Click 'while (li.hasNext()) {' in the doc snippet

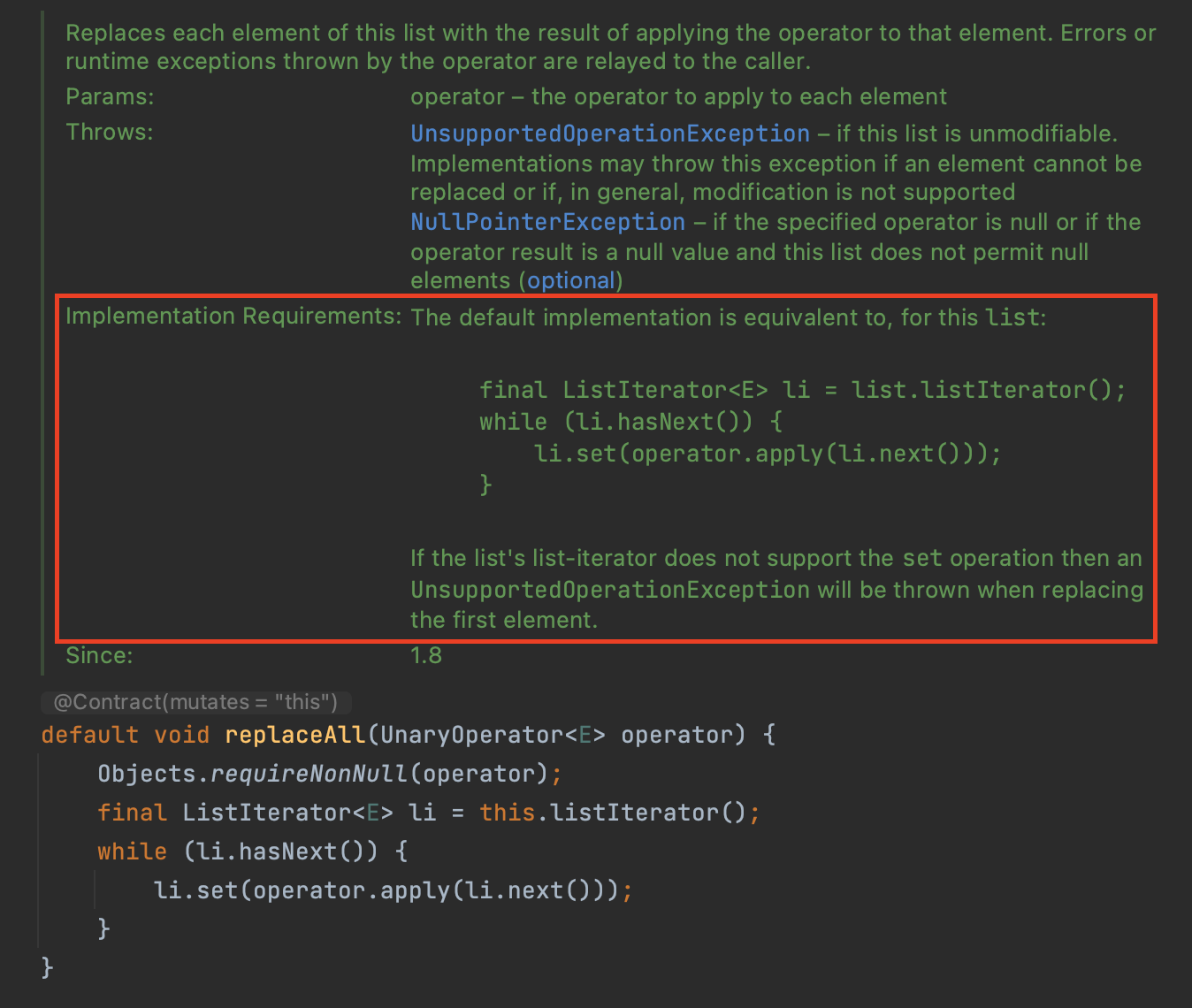(631, 422)
